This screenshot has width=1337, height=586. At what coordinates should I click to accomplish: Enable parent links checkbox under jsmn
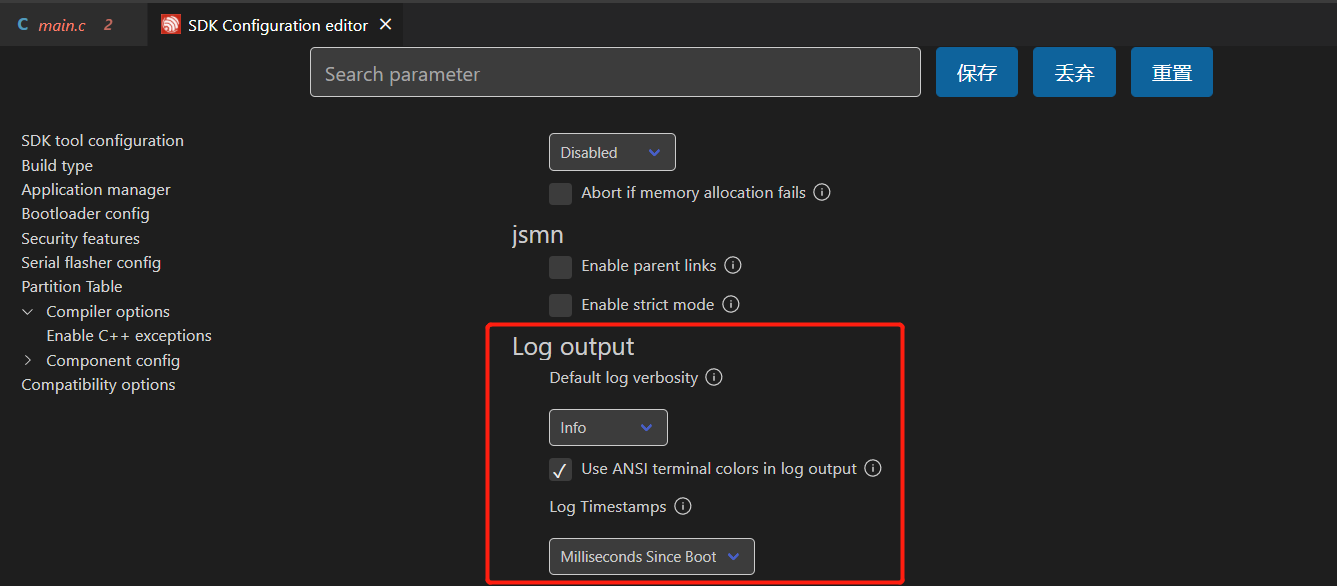coord(561,266)
